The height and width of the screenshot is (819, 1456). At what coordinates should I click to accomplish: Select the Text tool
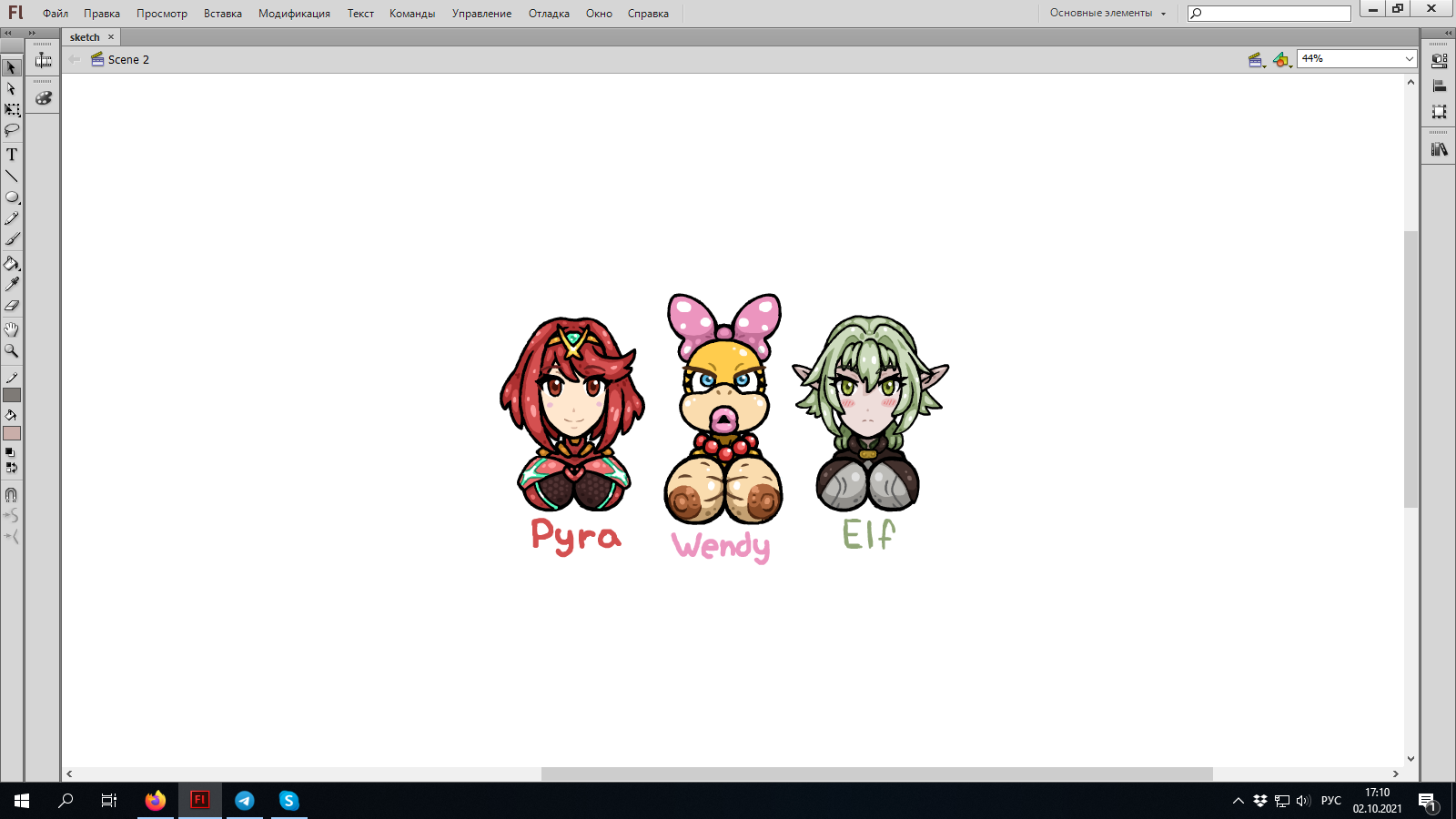pyautogui.click(x=12, y=155)
